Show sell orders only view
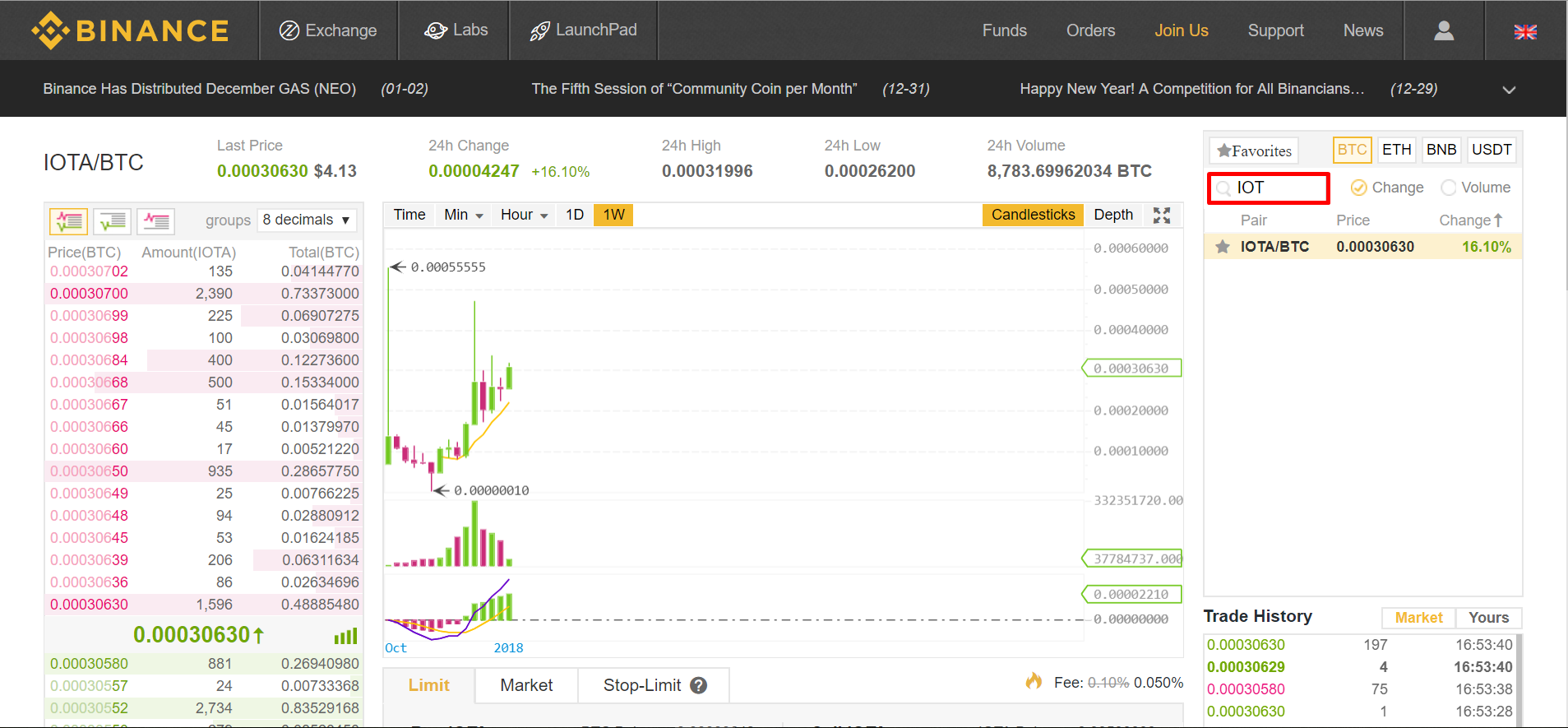 (x=155, y=220)
